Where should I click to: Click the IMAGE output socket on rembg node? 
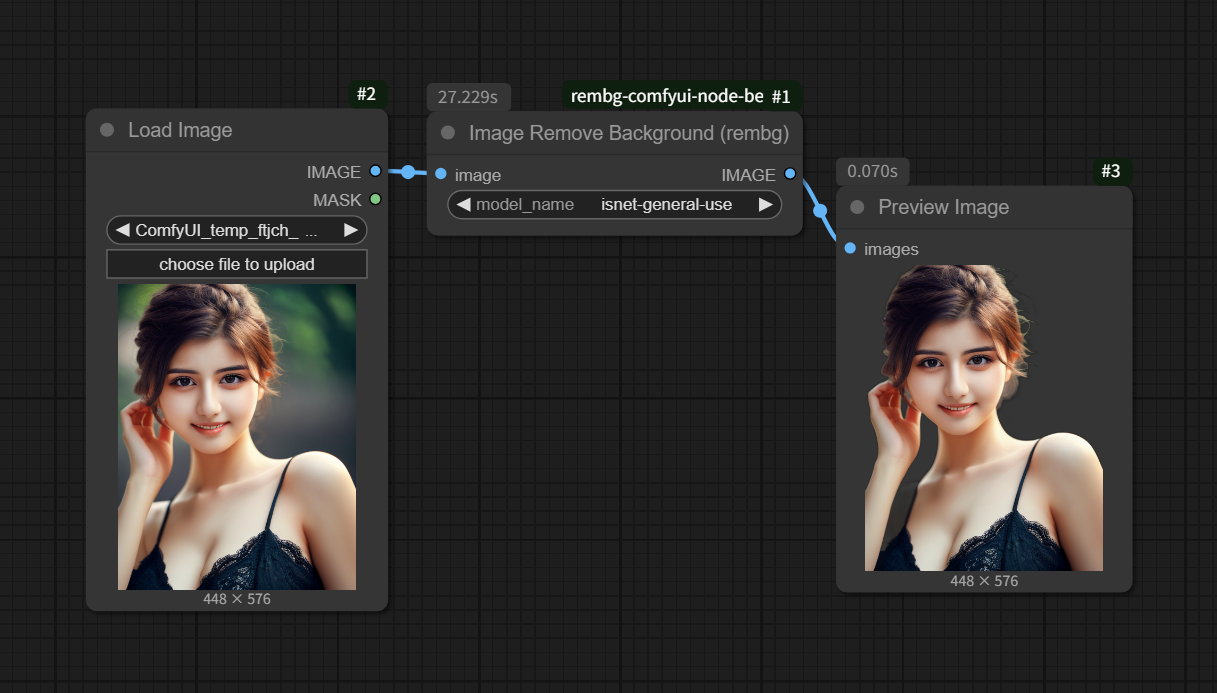coord(790,174)
